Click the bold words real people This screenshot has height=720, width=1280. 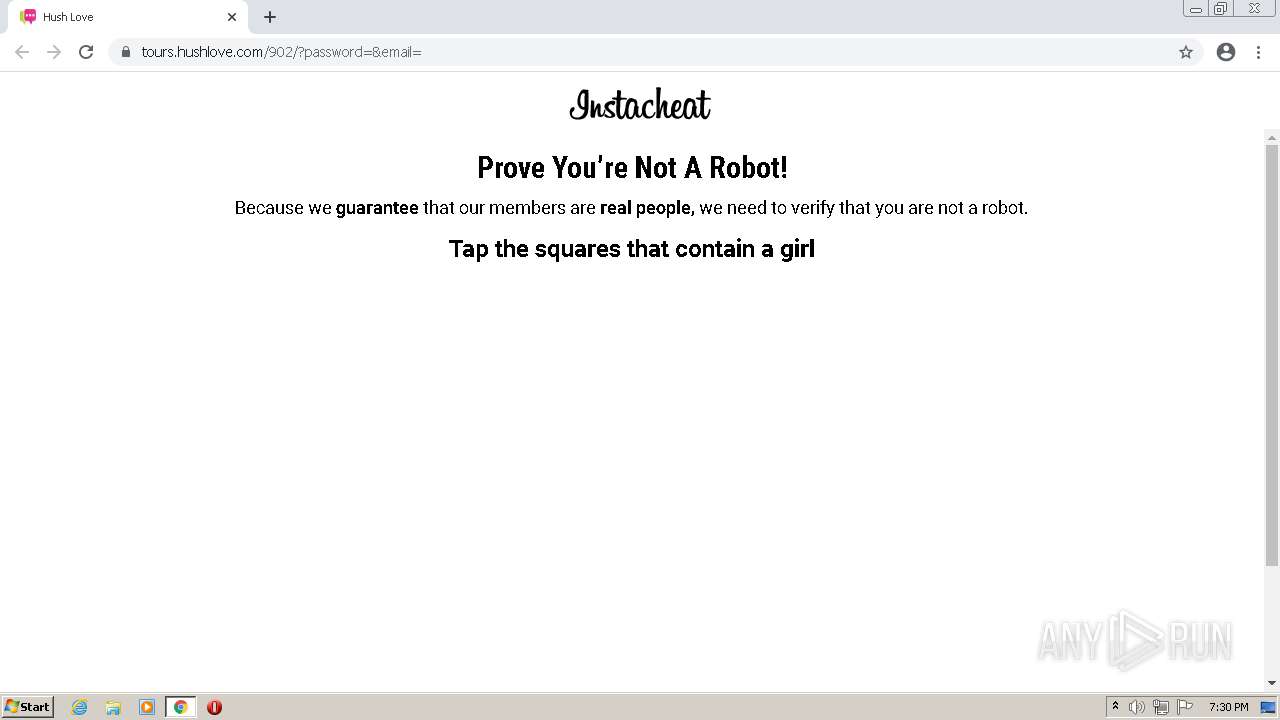[647, 208]
